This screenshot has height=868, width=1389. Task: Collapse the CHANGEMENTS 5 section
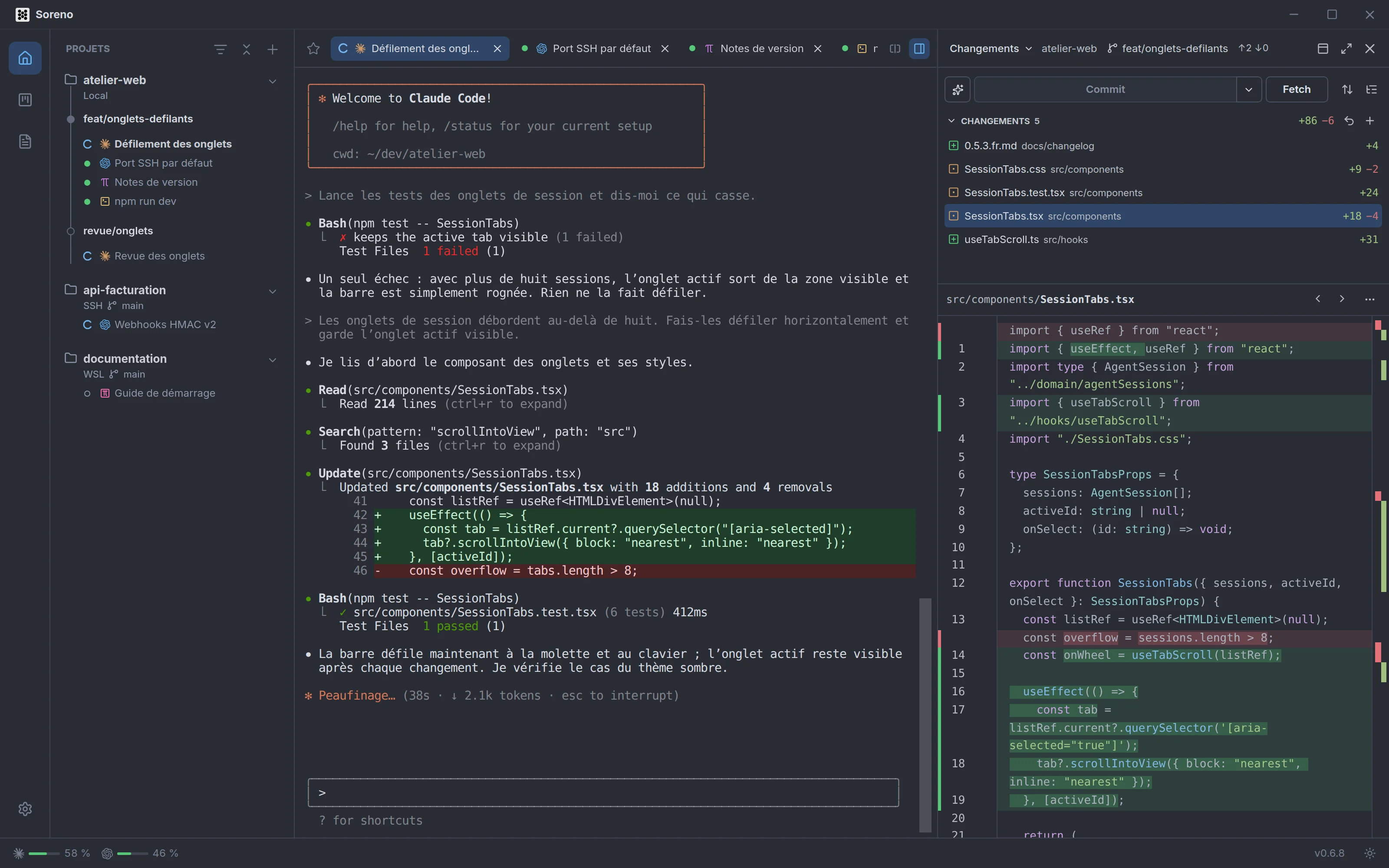994,121
